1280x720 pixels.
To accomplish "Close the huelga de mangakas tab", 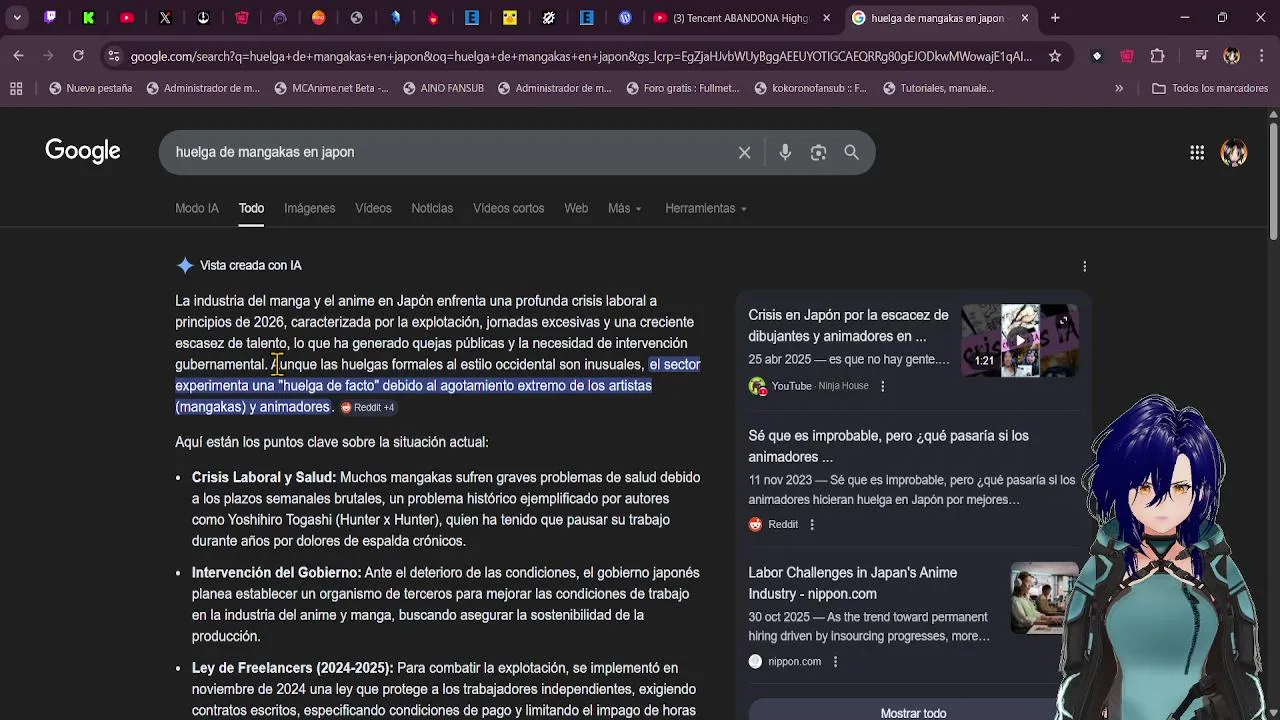I will pos(1024,17).
